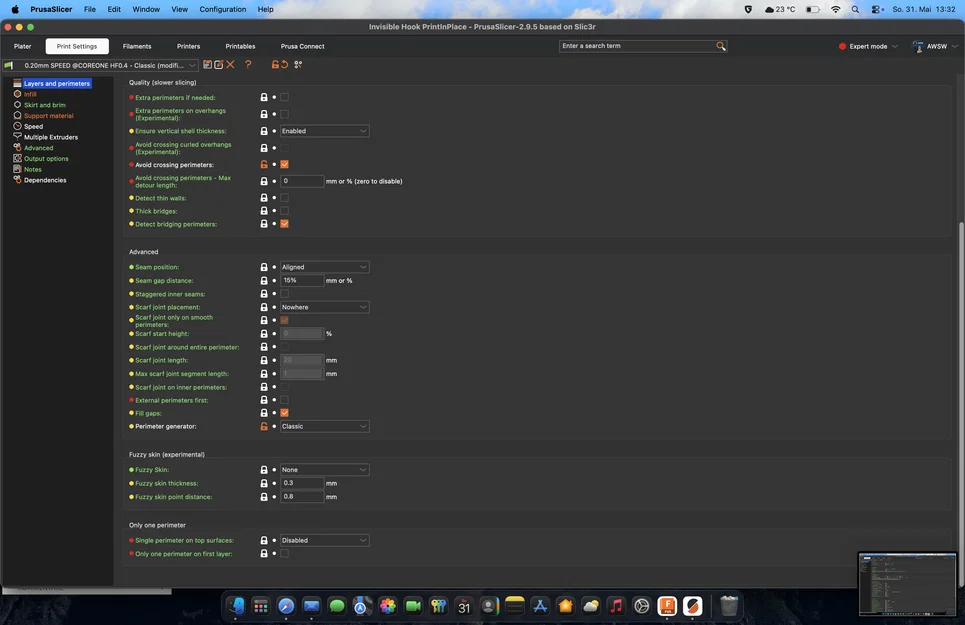Click the Seam gap distance field
The width and height of the screenshot is (965, 625).
302,281
